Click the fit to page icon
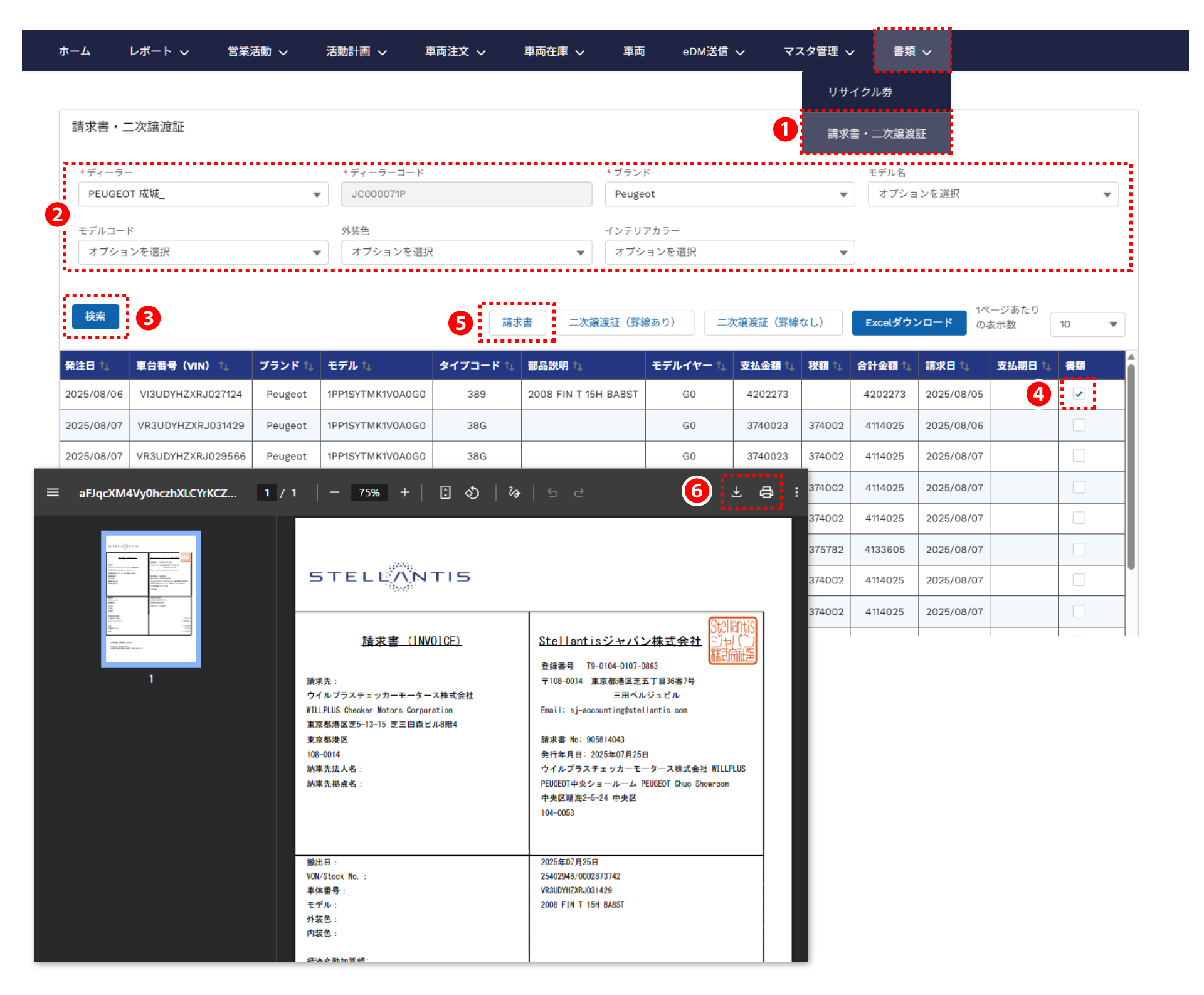Image resolution: width=1204 pixels, height=995 pixels. pyautogui.click(x=445, y=492)
